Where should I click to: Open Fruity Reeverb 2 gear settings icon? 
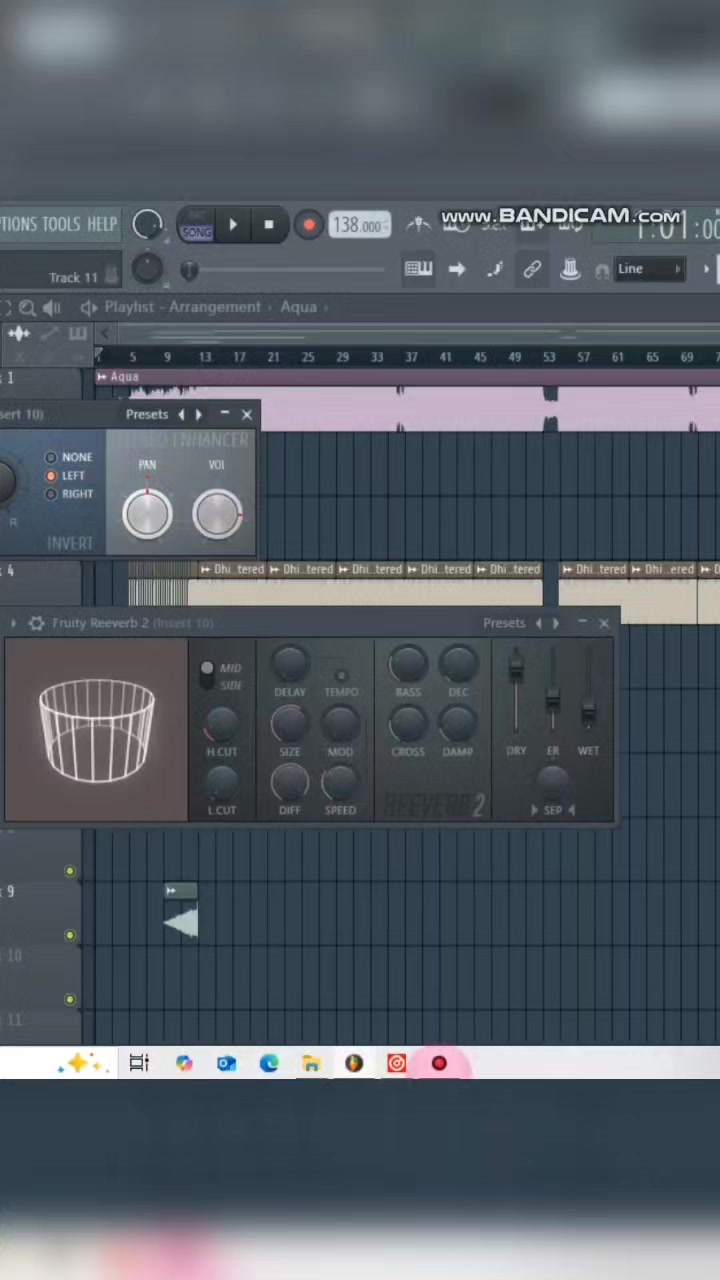coord(36,623)
